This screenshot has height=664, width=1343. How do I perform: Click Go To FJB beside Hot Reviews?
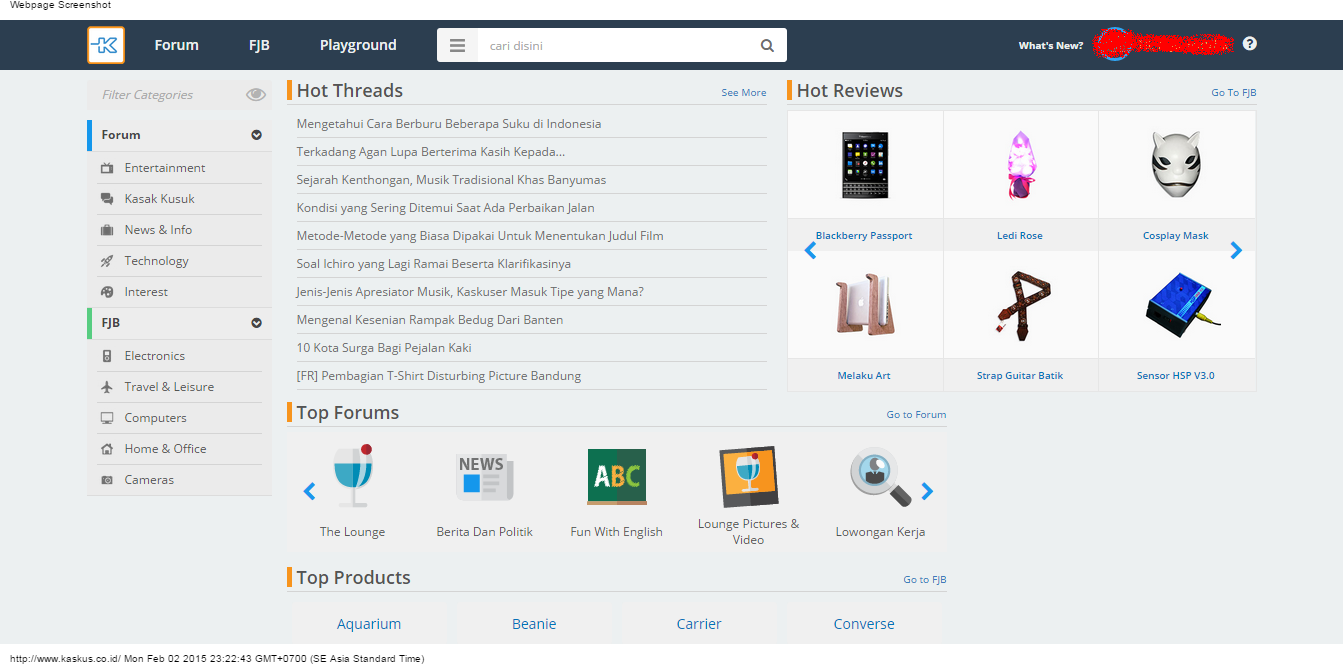pyautogui.click(x=1234, y=93)
